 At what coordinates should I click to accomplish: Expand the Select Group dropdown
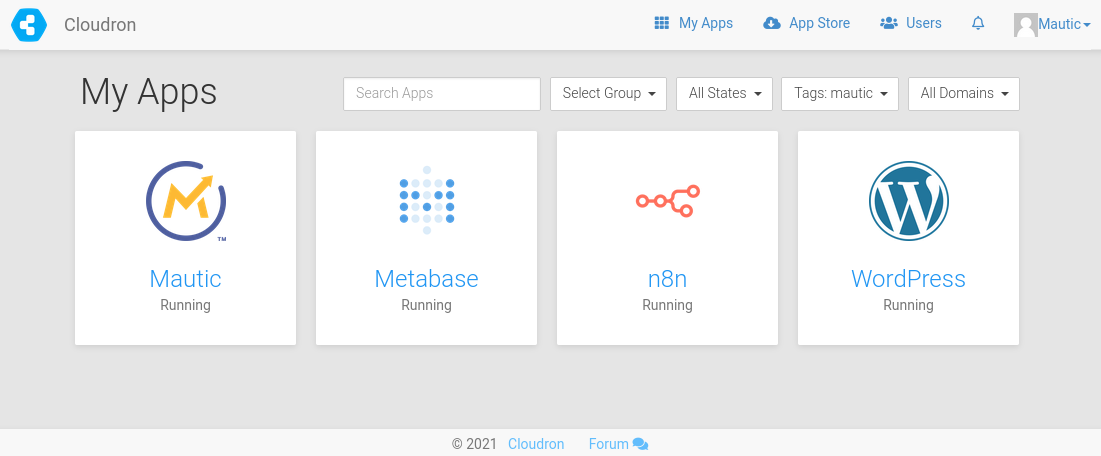point(608,93)
